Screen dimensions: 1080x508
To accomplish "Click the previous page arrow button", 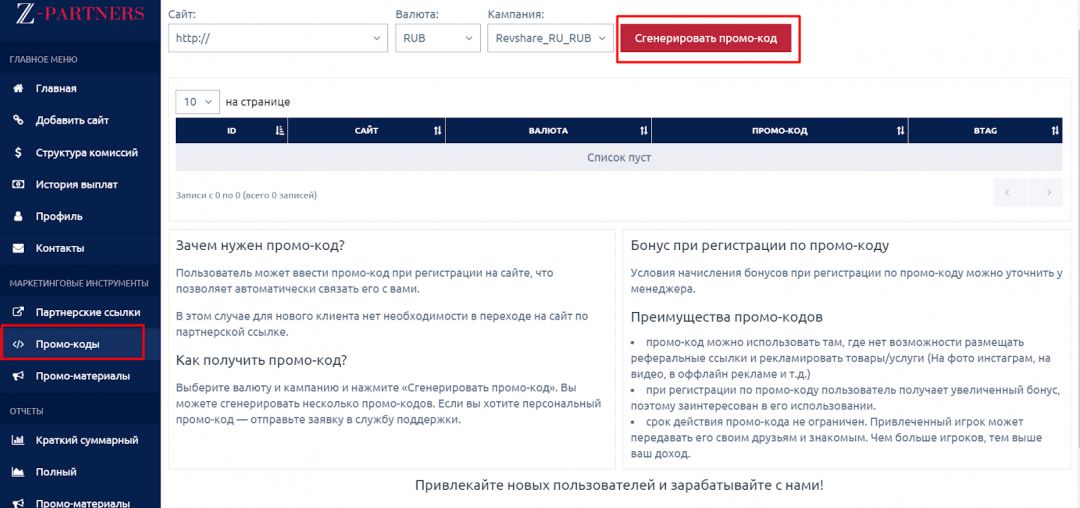I will tap(1010, 193).
